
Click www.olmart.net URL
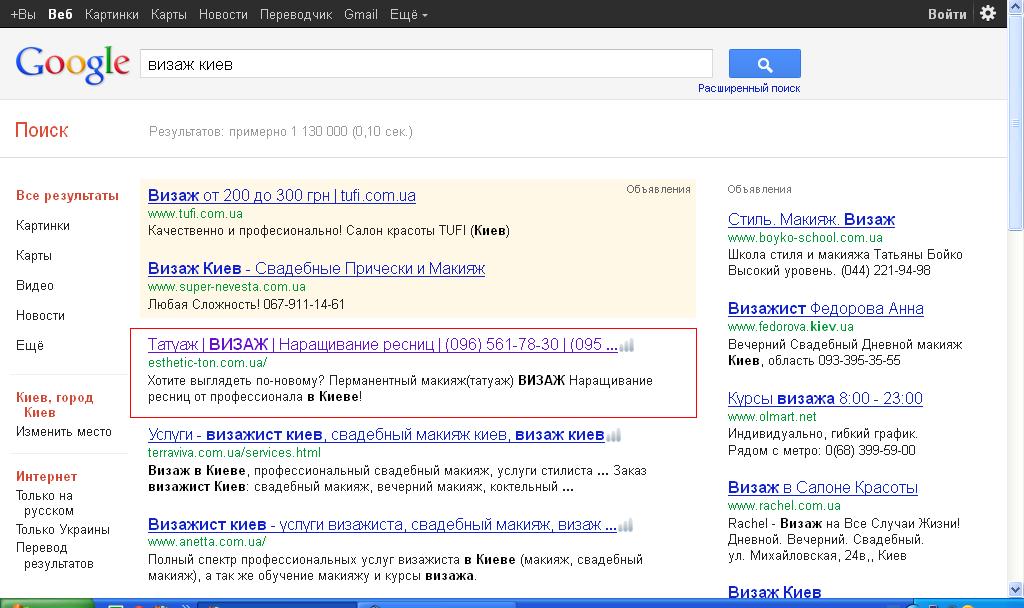(772, 417)
